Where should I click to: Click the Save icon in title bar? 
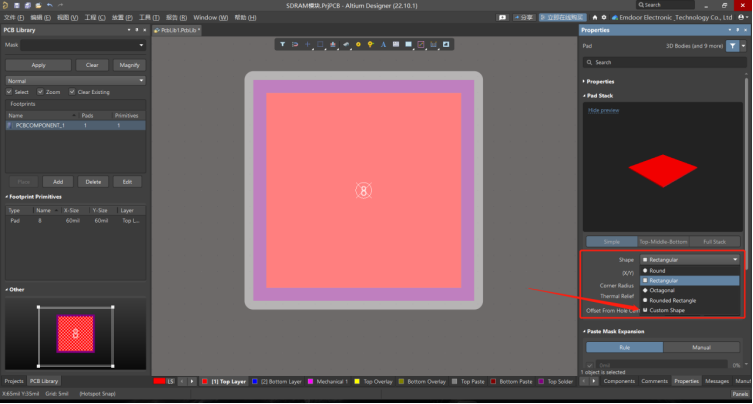click(15, 5)
